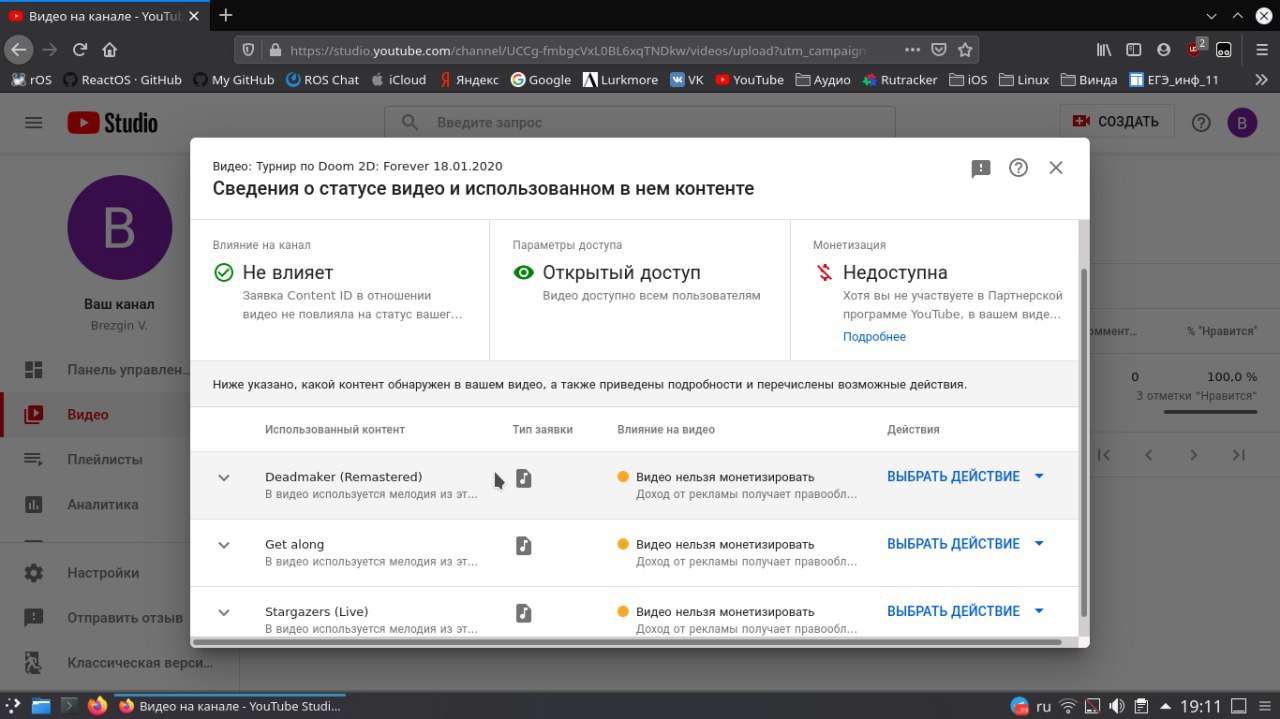Go to first page of video list
The width and height of the screenshot is (1280, 719).
[x=1104, y=455]
